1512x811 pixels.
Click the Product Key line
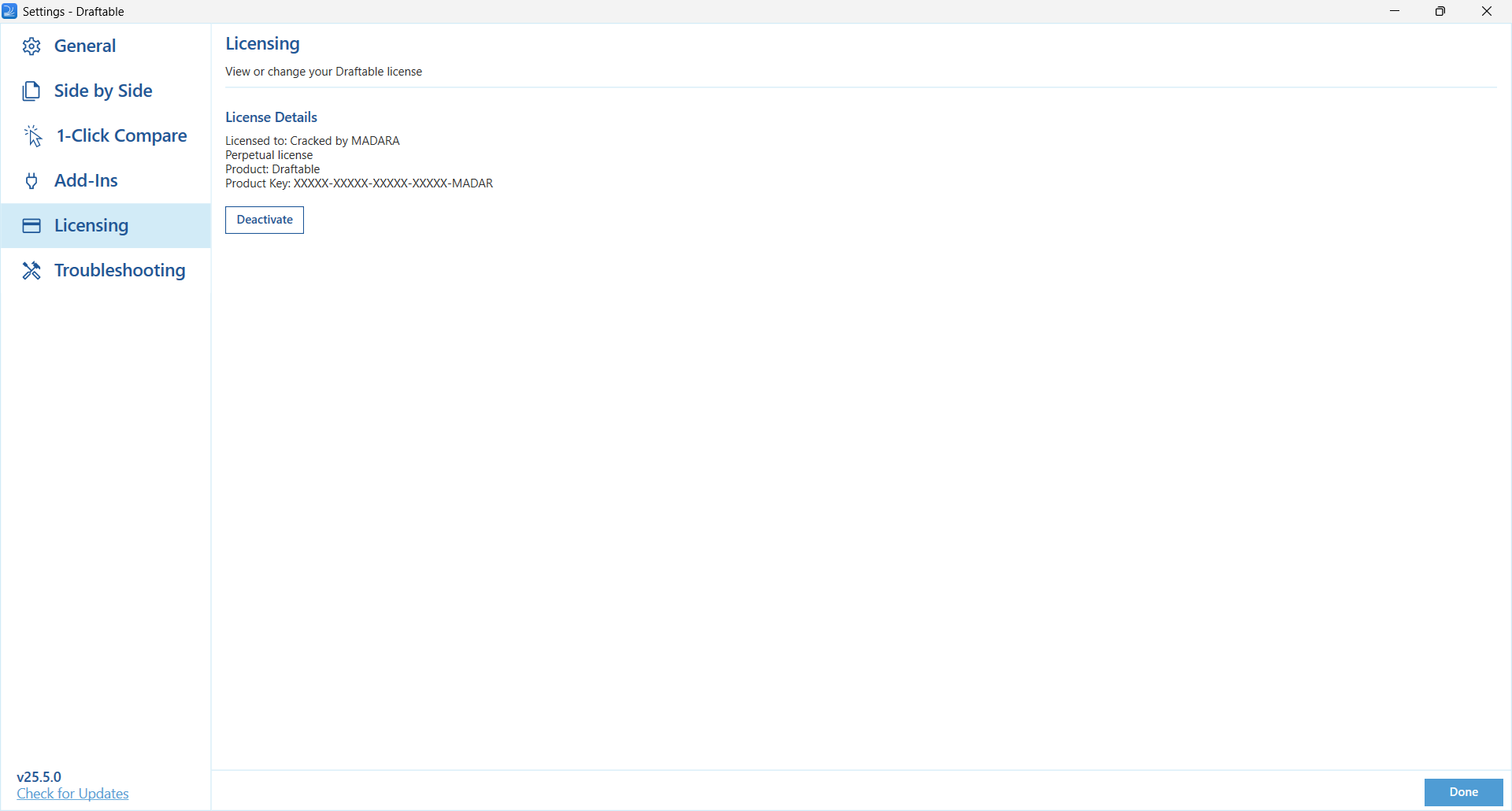[359, 183]
